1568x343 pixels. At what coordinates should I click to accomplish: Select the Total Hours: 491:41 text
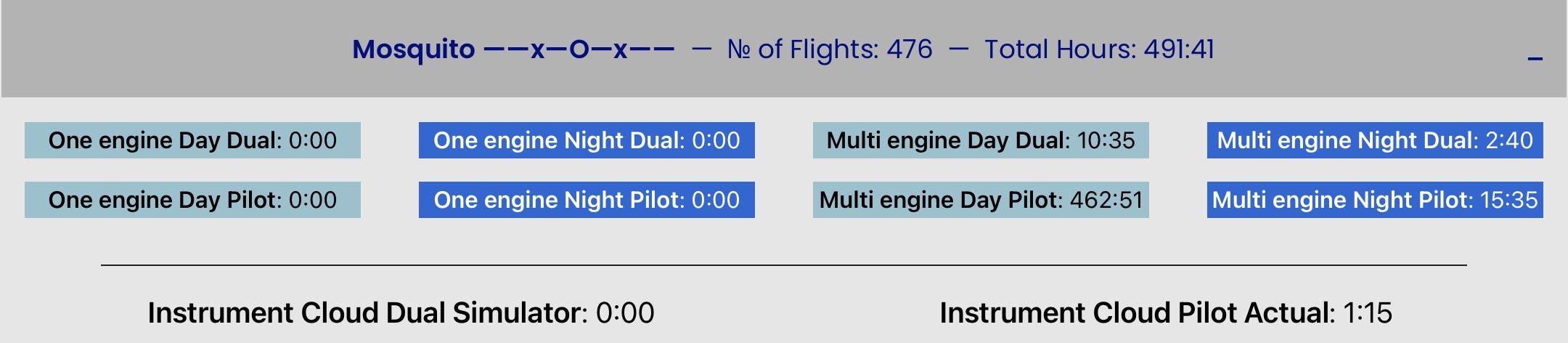(1098, 49)
